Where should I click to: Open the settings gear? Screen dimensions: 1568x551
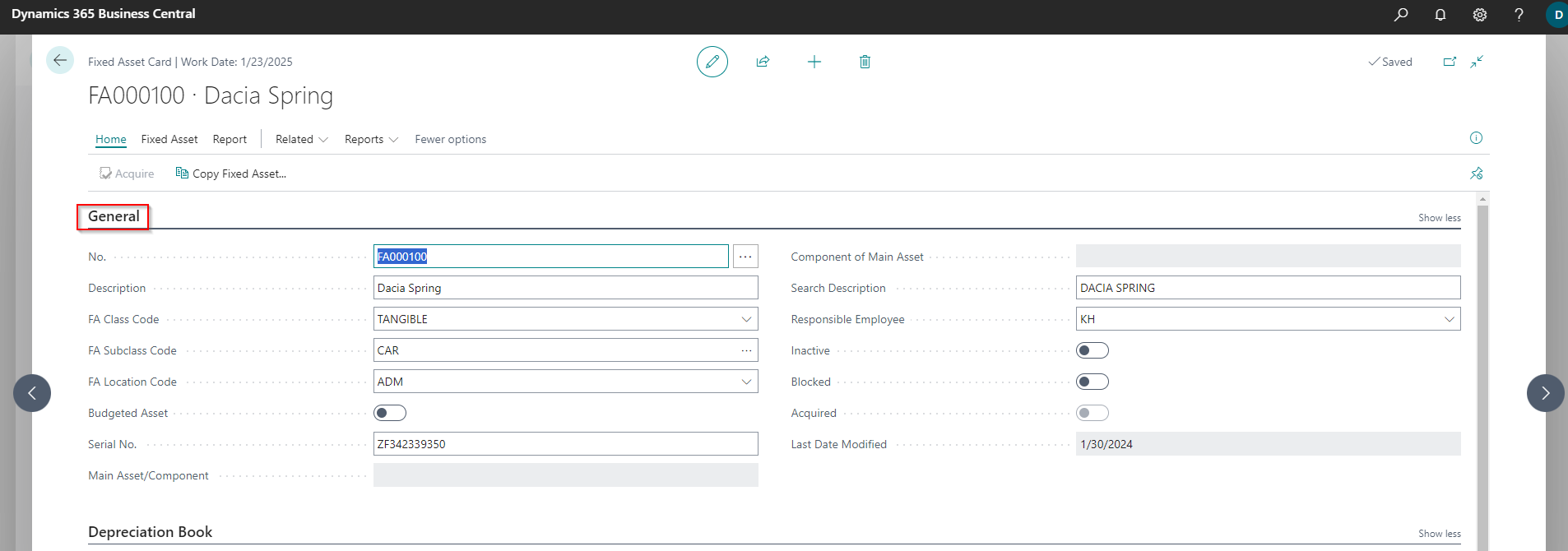click(1480, 14)
